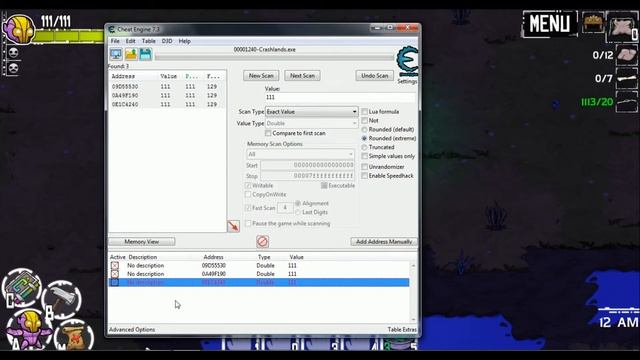
Task: Click the Next Scan button
Action: 302,76
